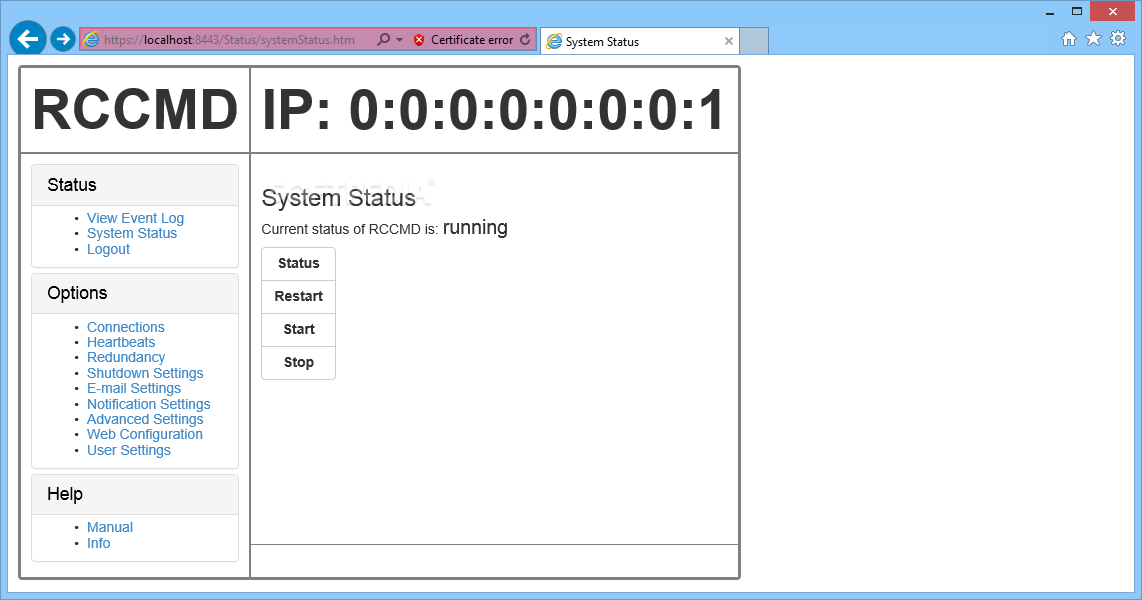Click the Internet Explorer page icon in address bar

pyautogui.click(x=91, y=40)
